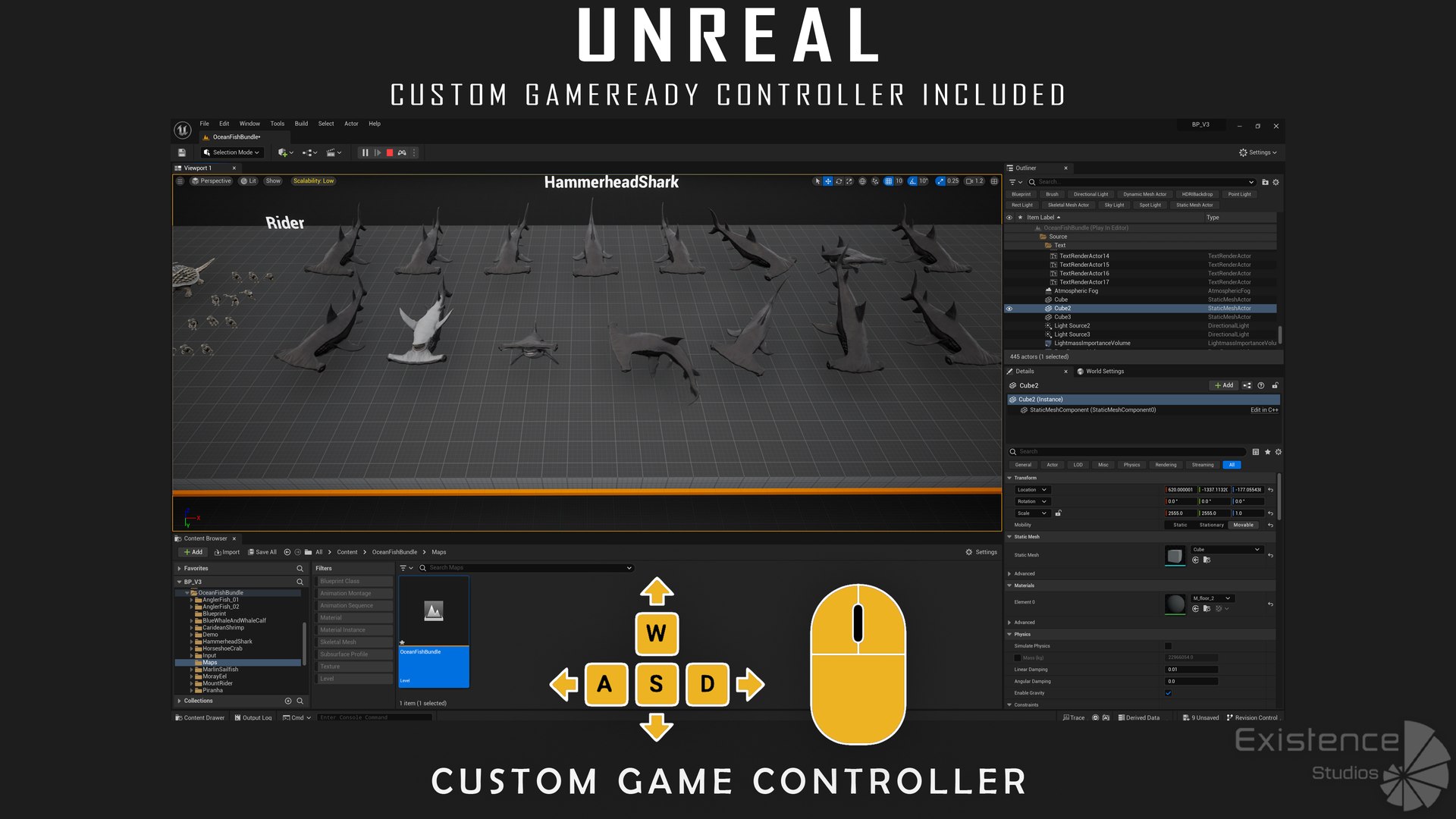Open the Actor menu
The height and width of the screenshot is (819, 1456).
coord(351,124)
